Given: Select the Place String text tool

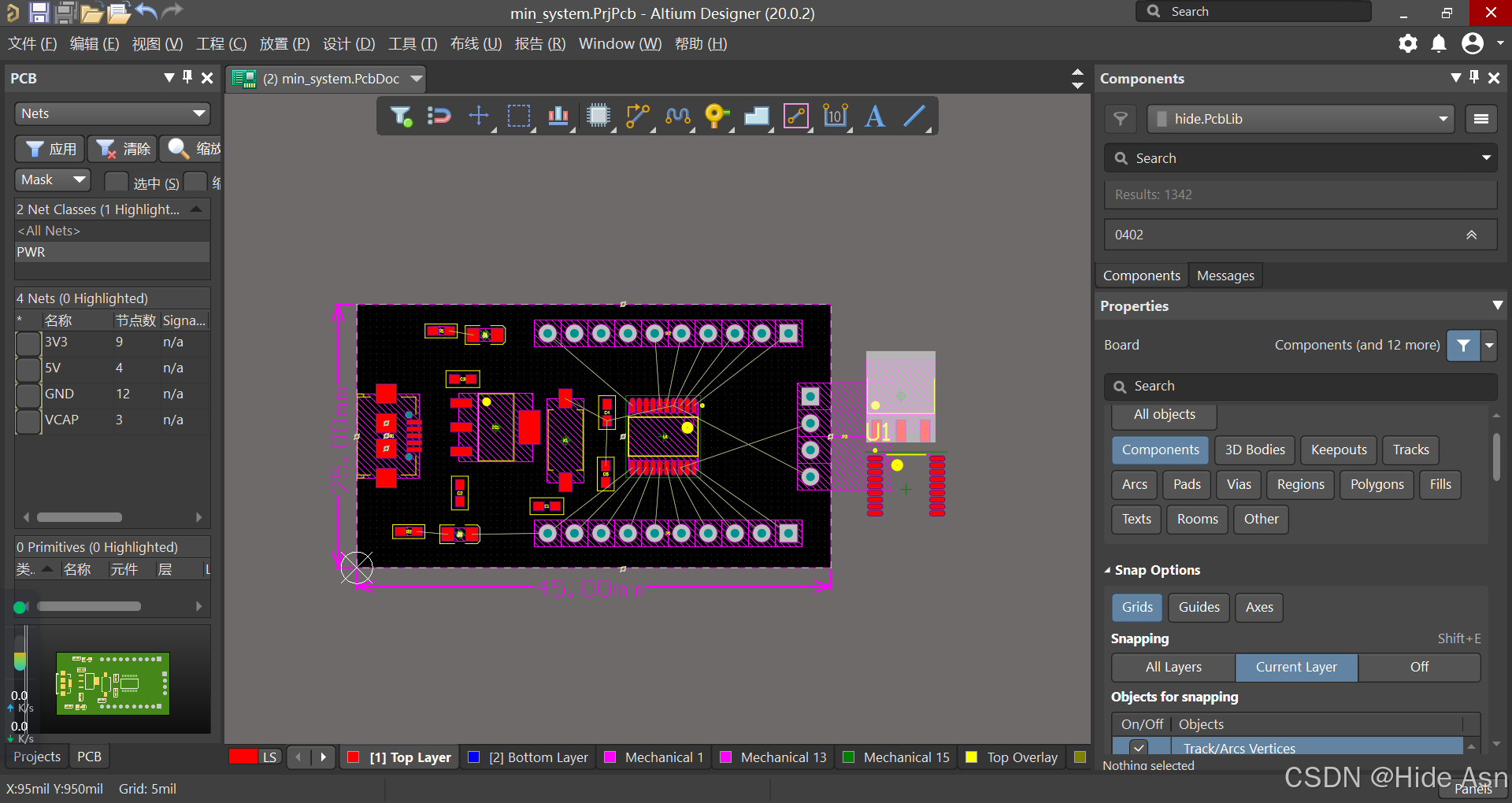Looking at the screenshot, I should tap(875, 117).
